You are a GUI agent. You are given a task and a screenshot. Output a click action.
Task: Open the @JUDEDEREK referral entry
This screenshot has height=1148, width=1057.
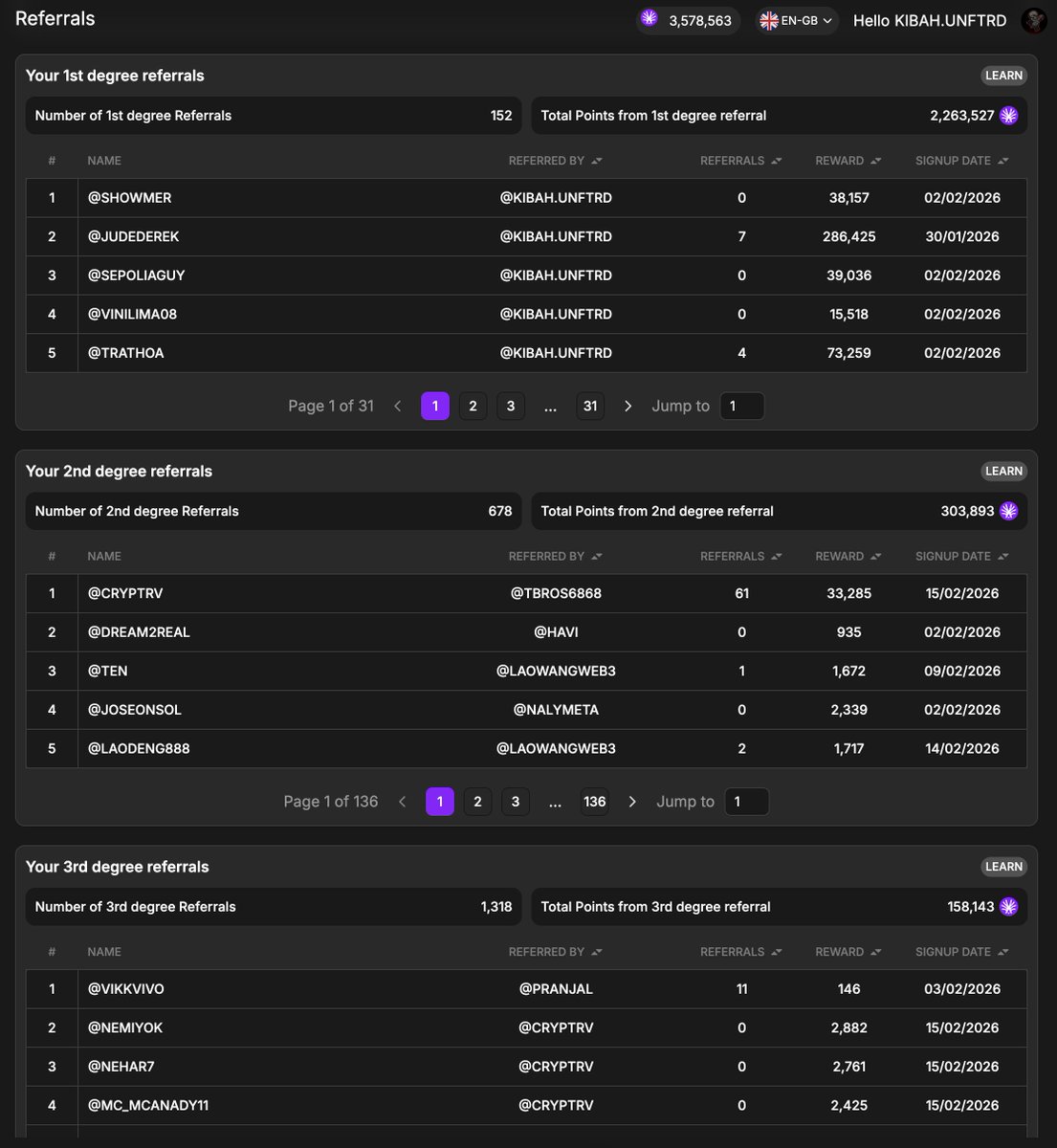click(133, 236)
